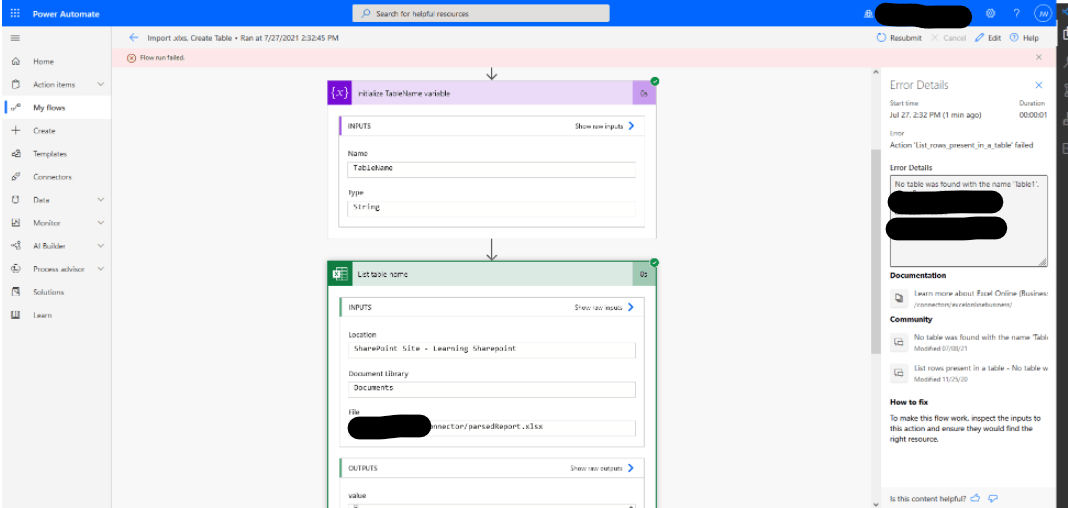This screenshot has width=1068, height=508.
Task: Click the File field parsedReport.xlsx
Action: click(x=491, y=428)
